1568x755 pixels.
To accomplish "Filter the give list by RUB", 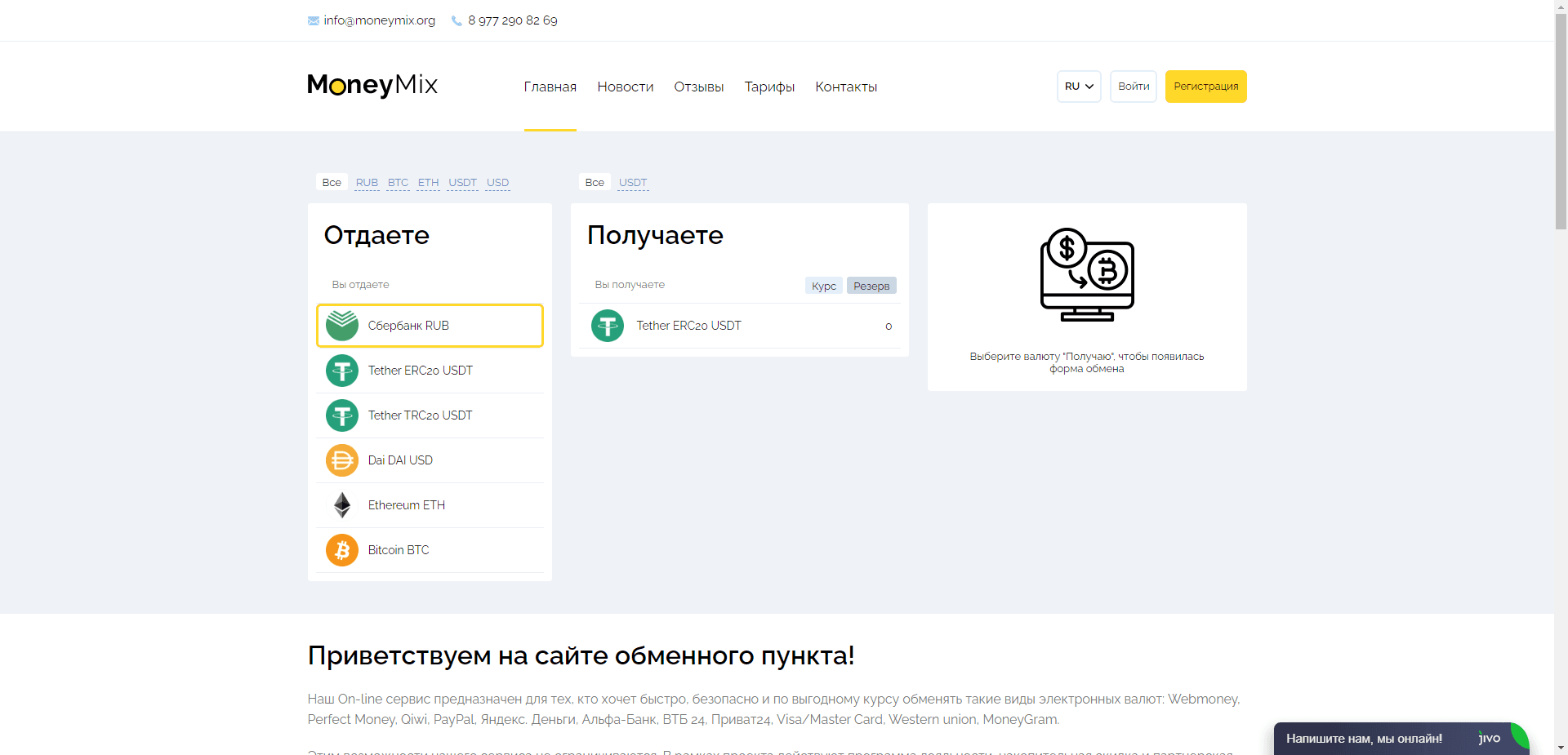I will click(366, 183).
